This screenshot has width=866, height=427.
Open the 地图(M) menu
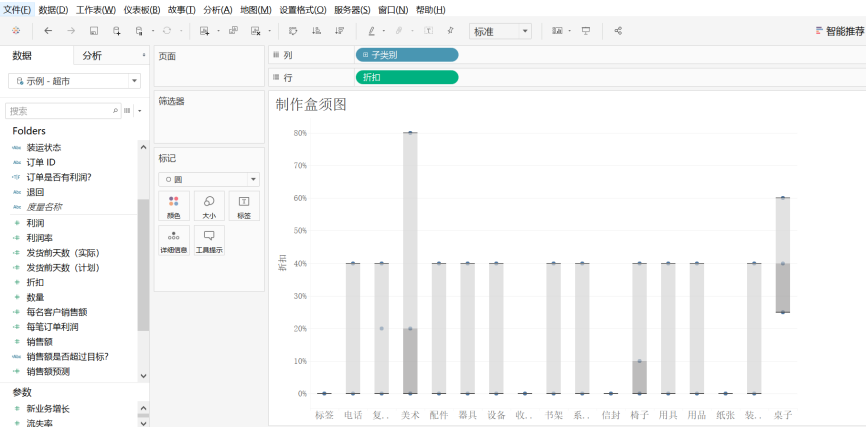coord(256,10)
